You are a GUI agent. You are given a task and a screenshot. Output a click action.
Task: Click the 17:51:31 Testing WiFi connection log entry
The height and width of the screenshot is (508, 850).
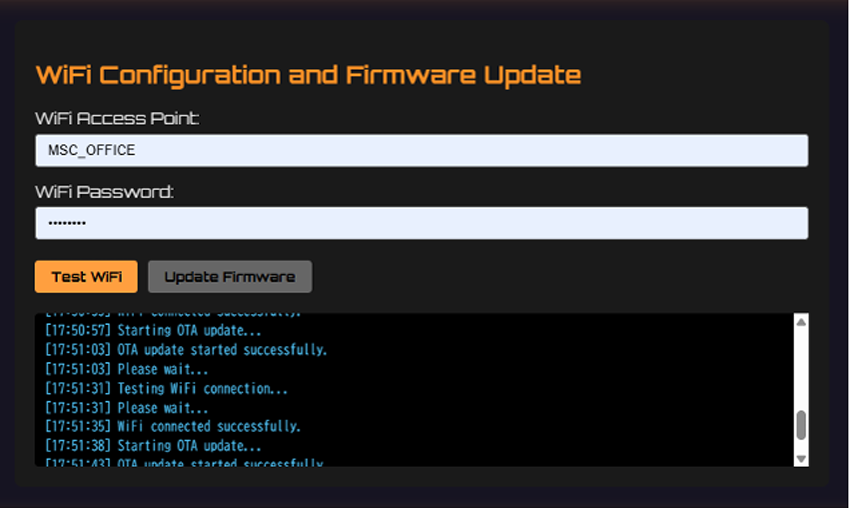click(x=166, y=388)
